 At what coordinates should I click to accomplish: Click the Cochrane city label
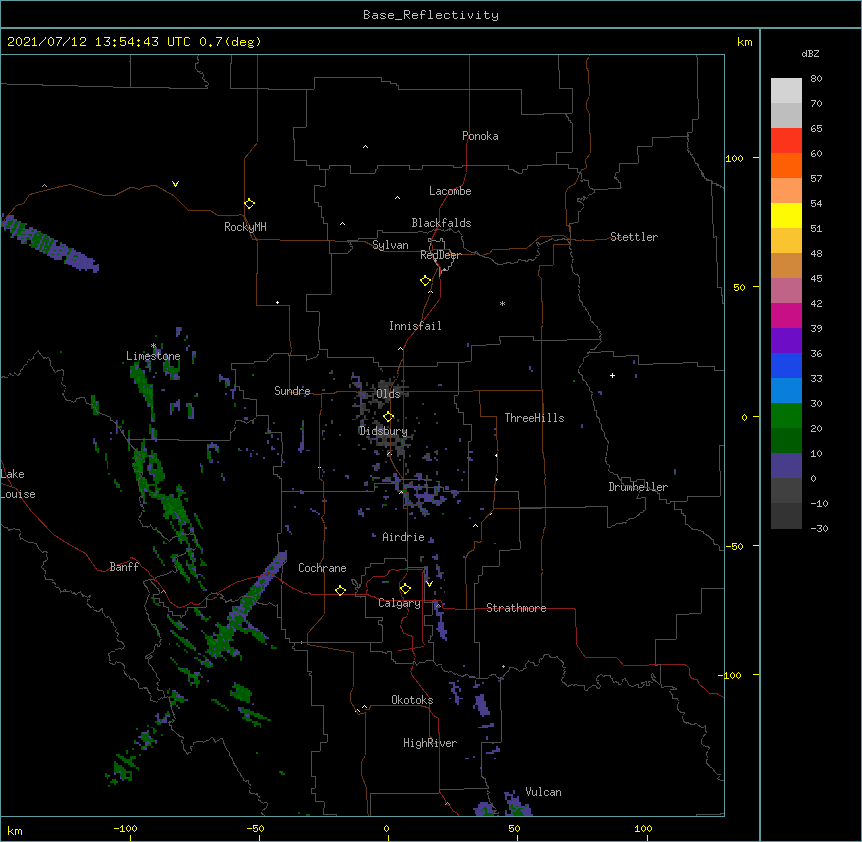[x=322, y=568]
